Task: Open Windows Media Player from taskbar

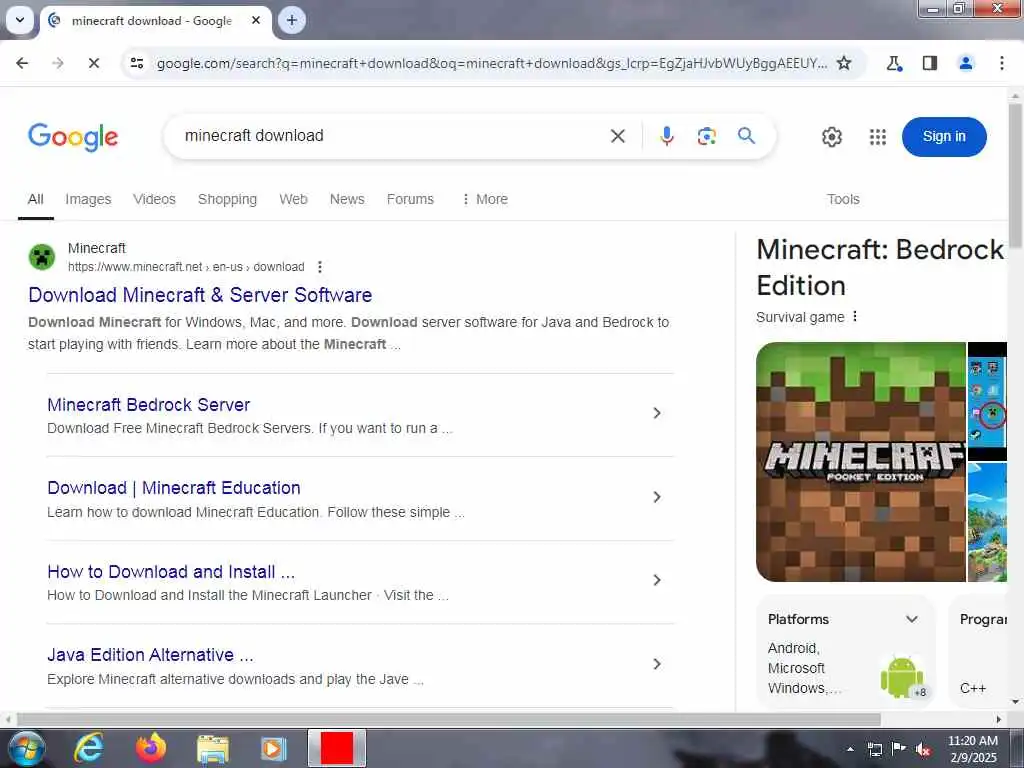Action: pyautogui.click(x=274, y=748)
